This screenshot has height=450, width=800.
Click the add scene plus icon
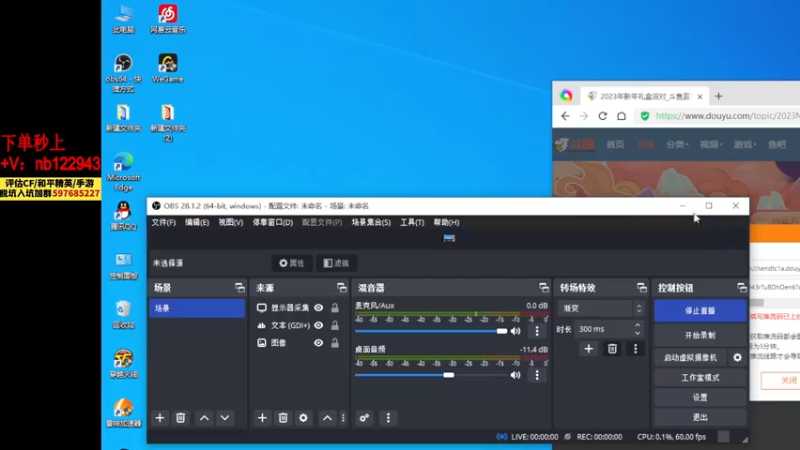point(160,418)
